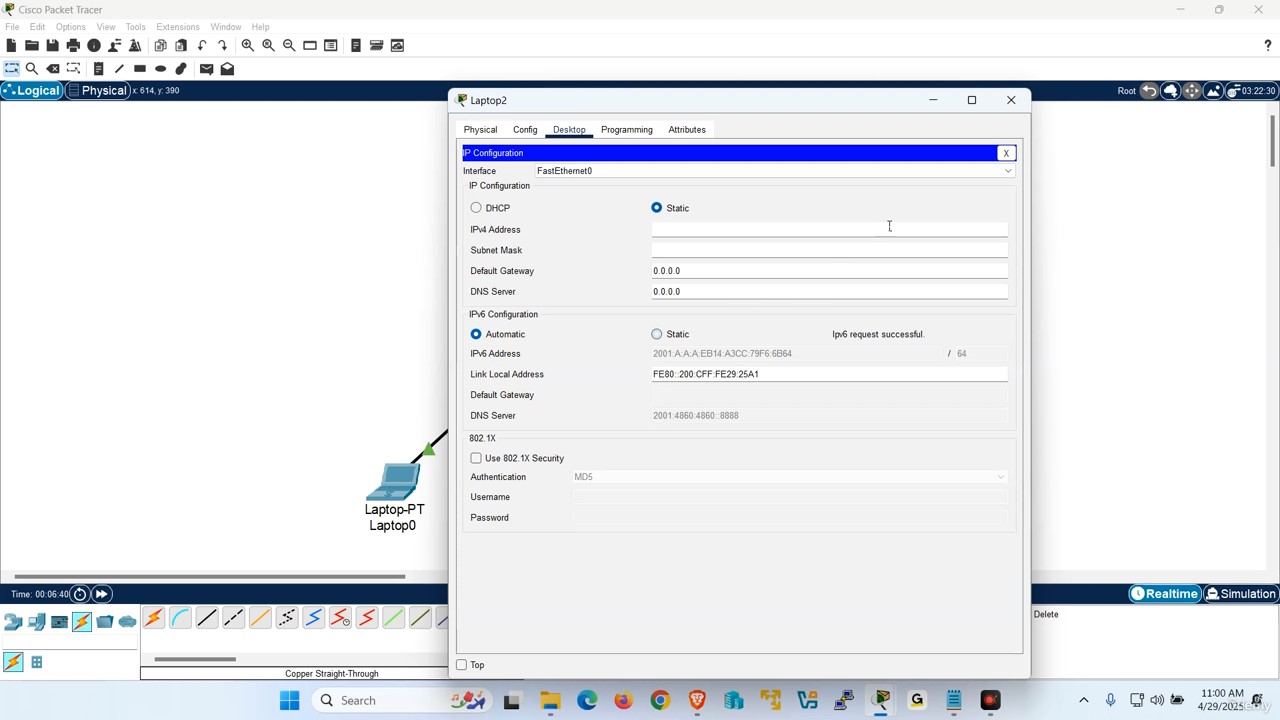Select Static IPv4 configuration
Image resolution: width=1280 pixels, height=720 pixels.
coord(657,208)
